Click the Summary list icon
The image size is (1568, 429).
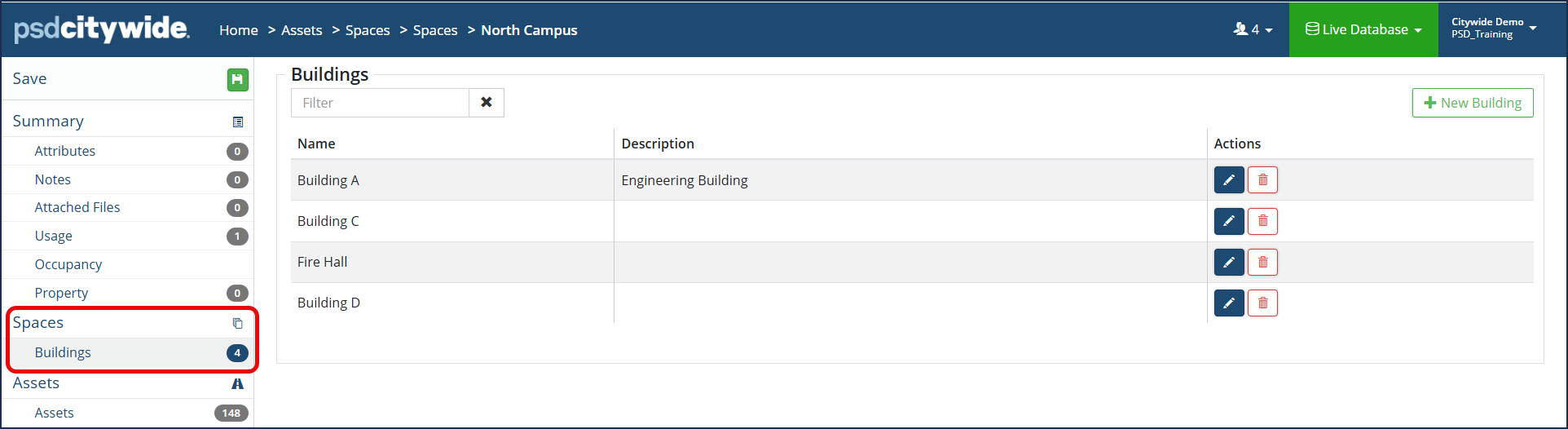(x=238, y=122)
